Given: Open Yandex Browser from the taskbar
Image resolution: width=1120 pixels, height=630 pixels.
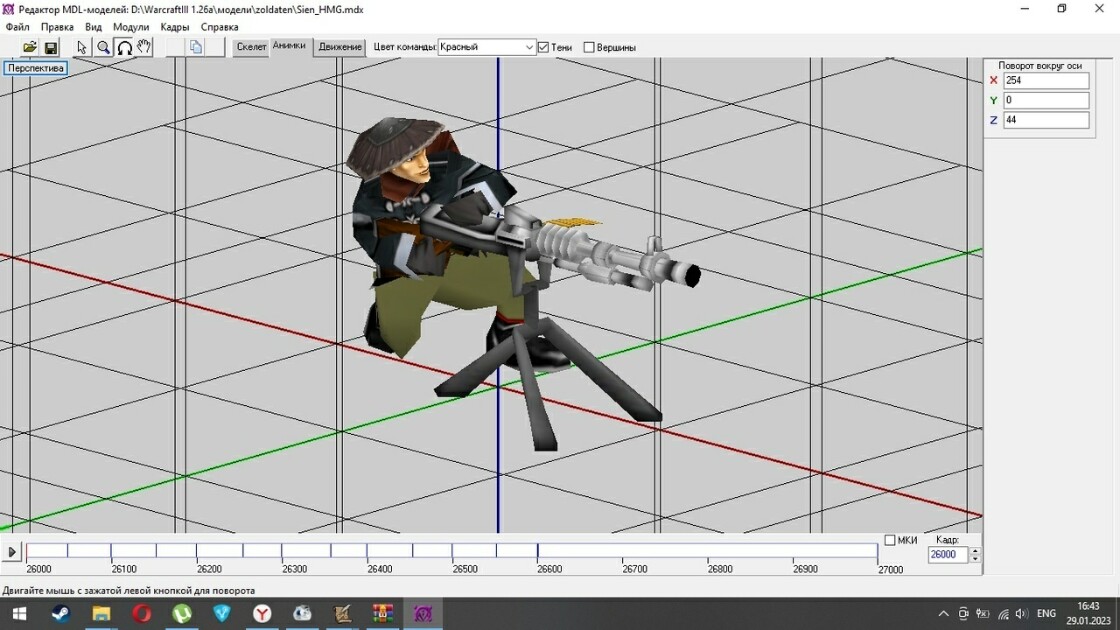Looking at the screenshot, I should tap(262, 614).
